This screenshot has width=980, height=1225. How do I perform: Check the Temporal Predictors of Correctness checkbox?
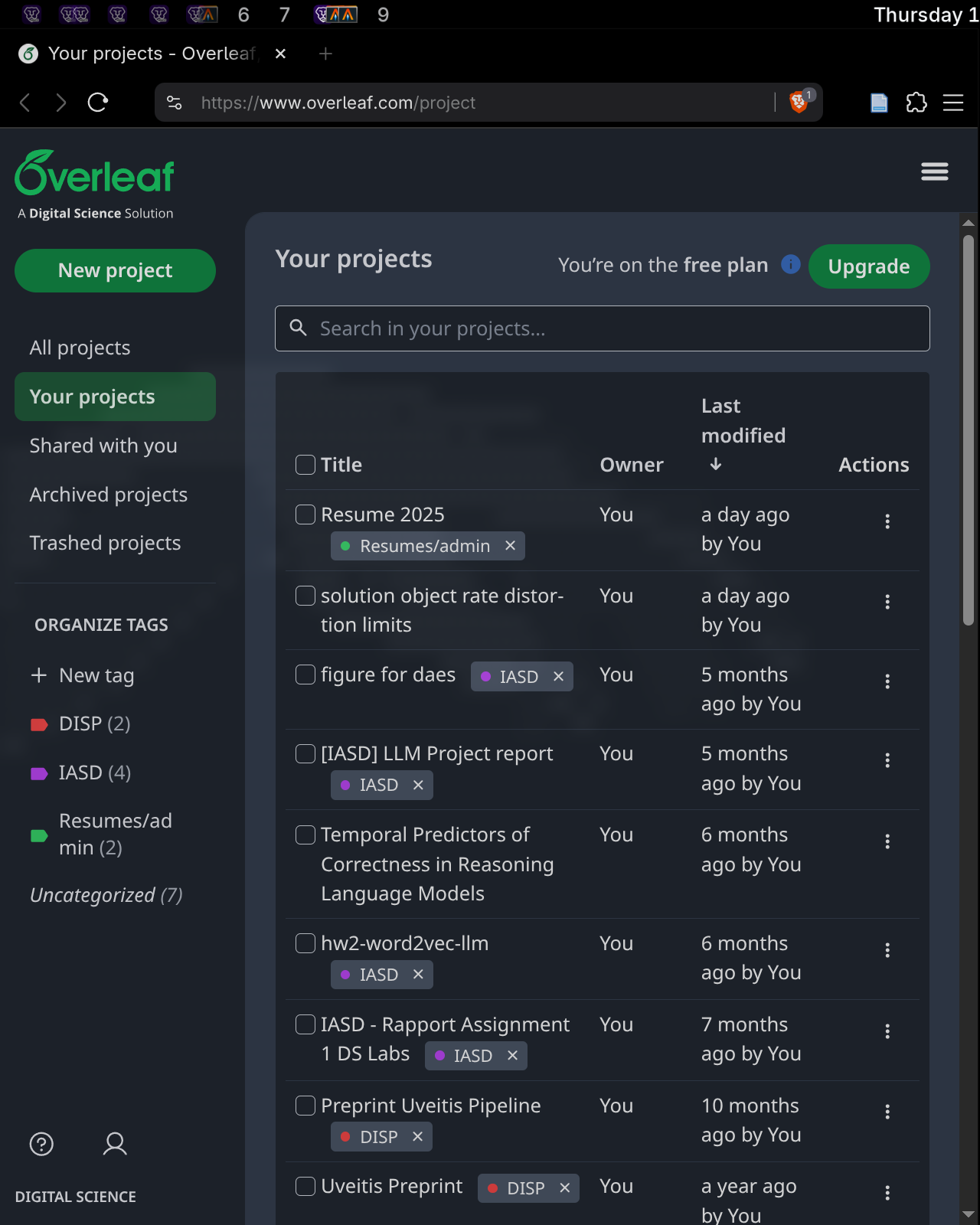[305, 835]
